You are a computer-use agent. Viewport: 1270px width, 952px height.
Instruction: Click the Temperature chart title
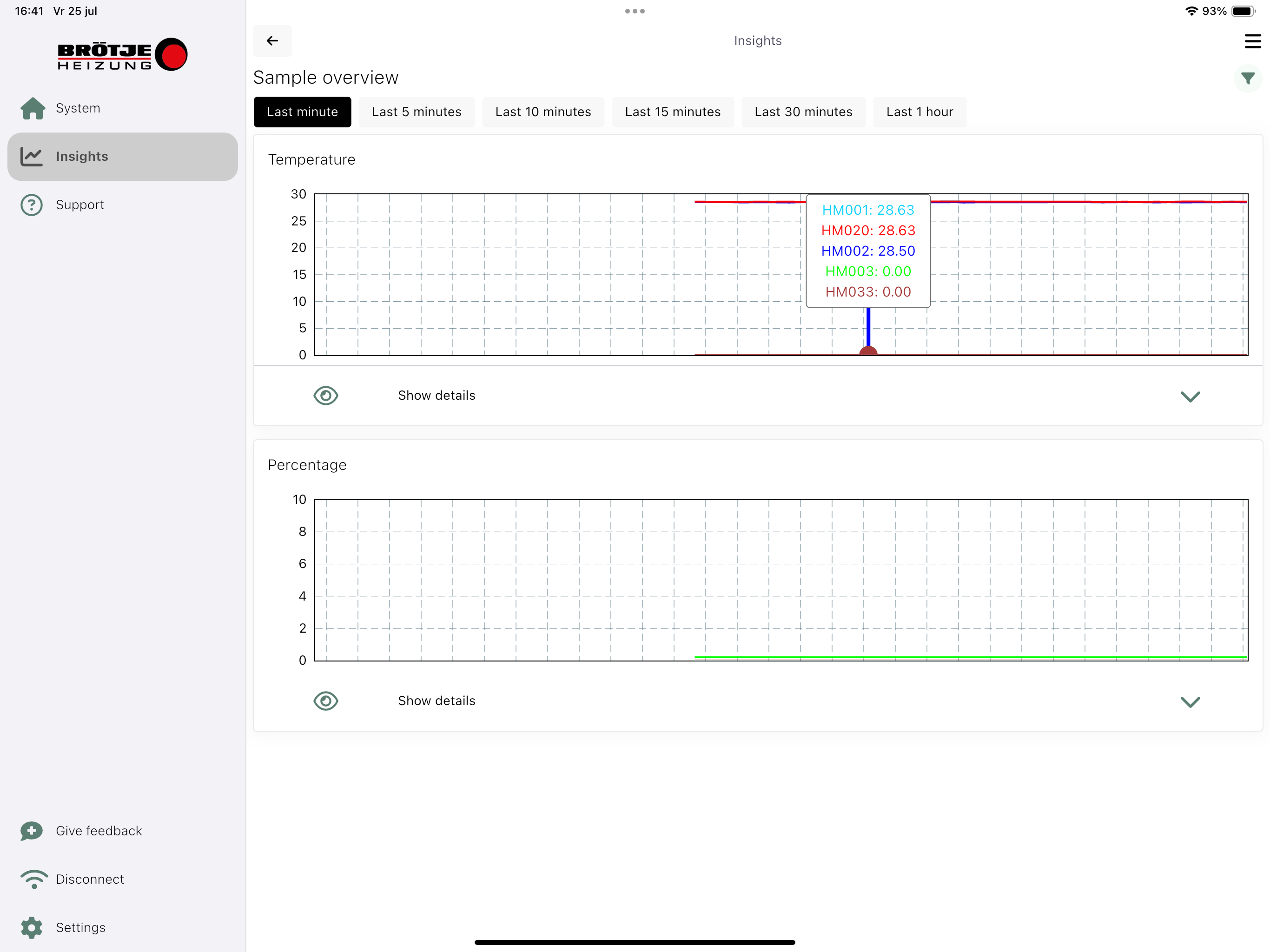click(312, 159)
